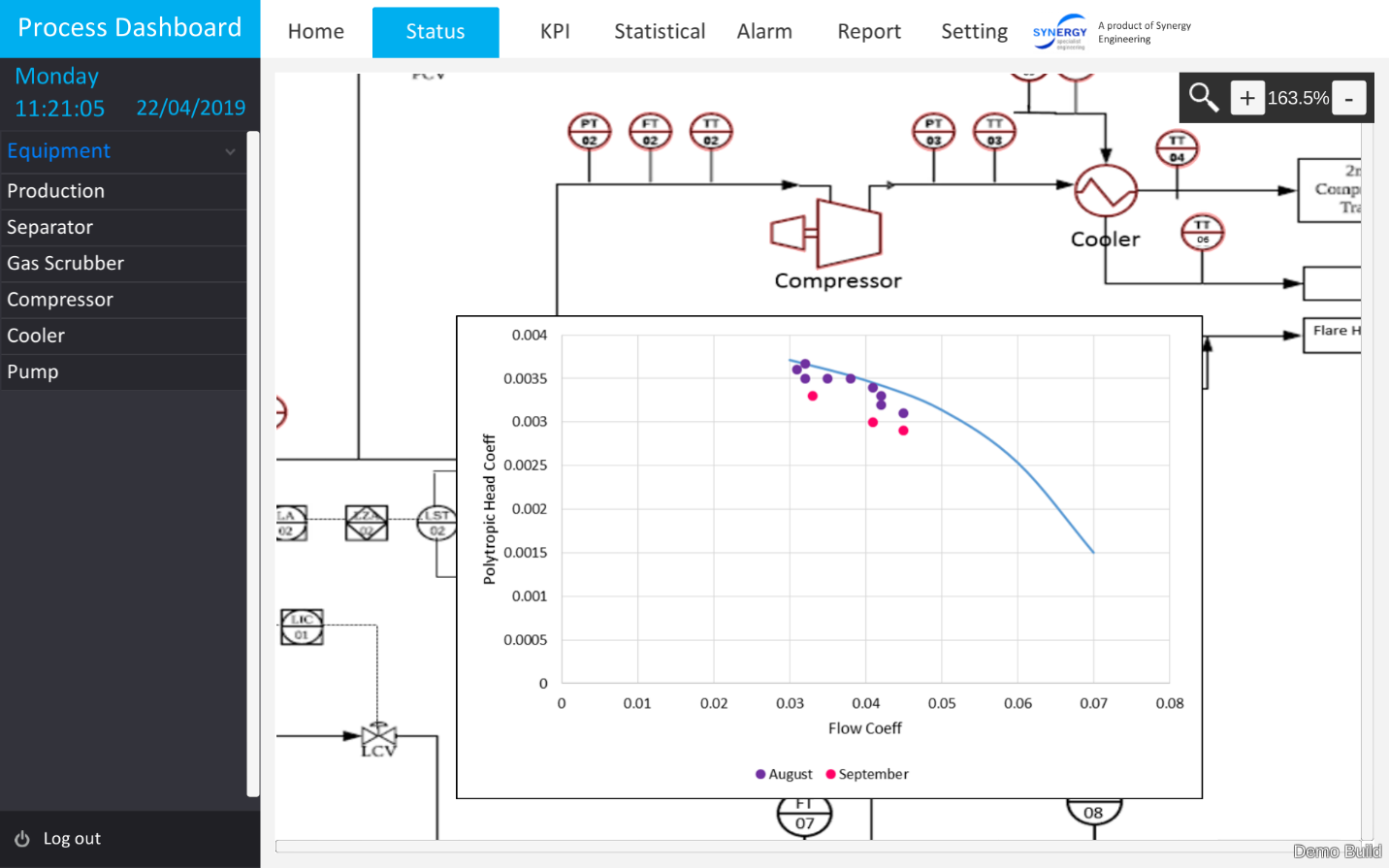
Task: Click the pink September data point near 0.045
Action: 903,431
